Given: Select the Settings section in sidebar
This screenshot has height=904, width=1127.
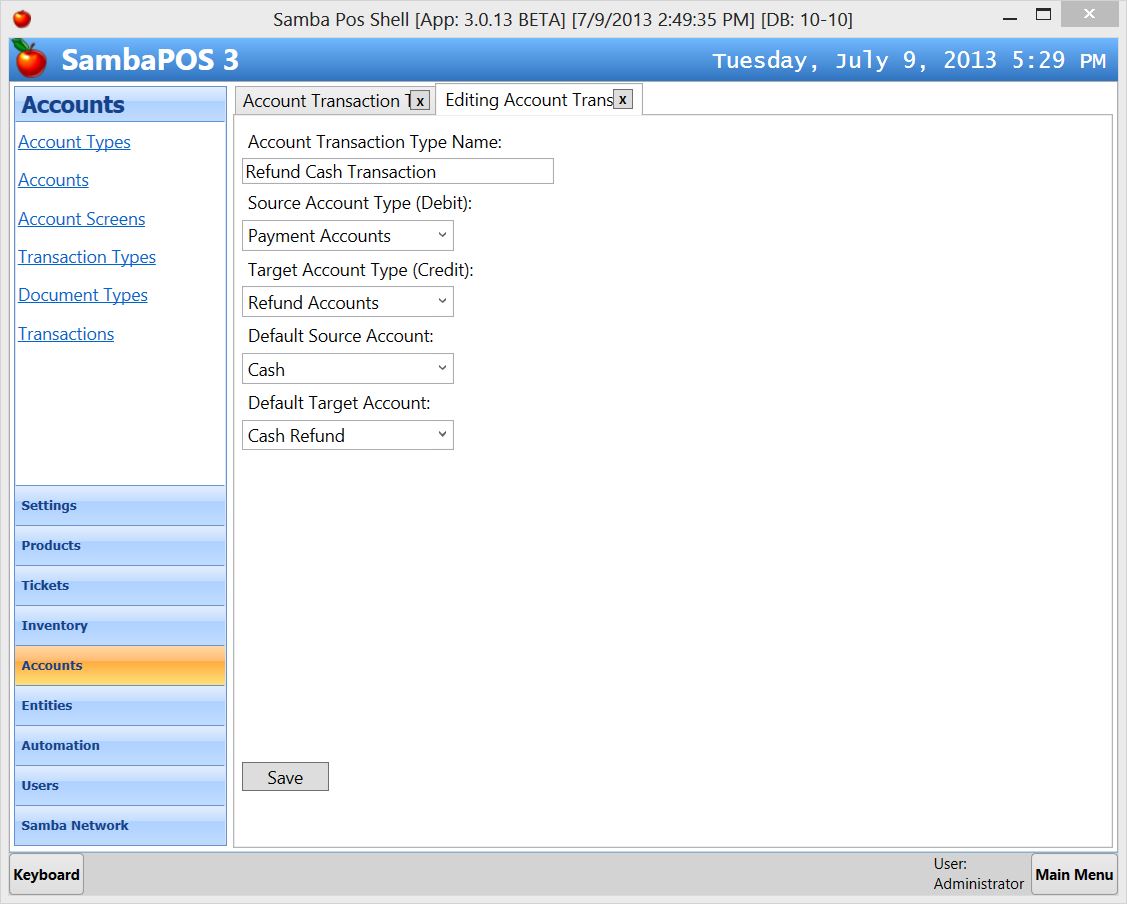Looking at the screenshot, I should (120, 506).
